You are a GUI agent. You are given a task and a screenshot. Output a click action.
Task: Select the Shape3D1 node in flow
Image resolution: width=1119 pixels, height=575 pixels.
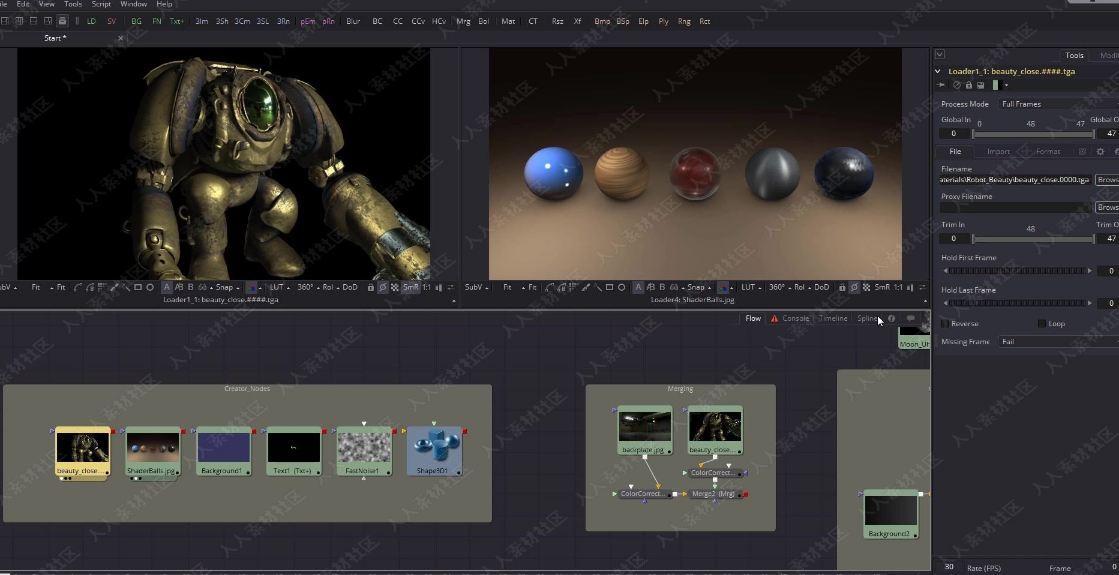click(x=434, y=452)
